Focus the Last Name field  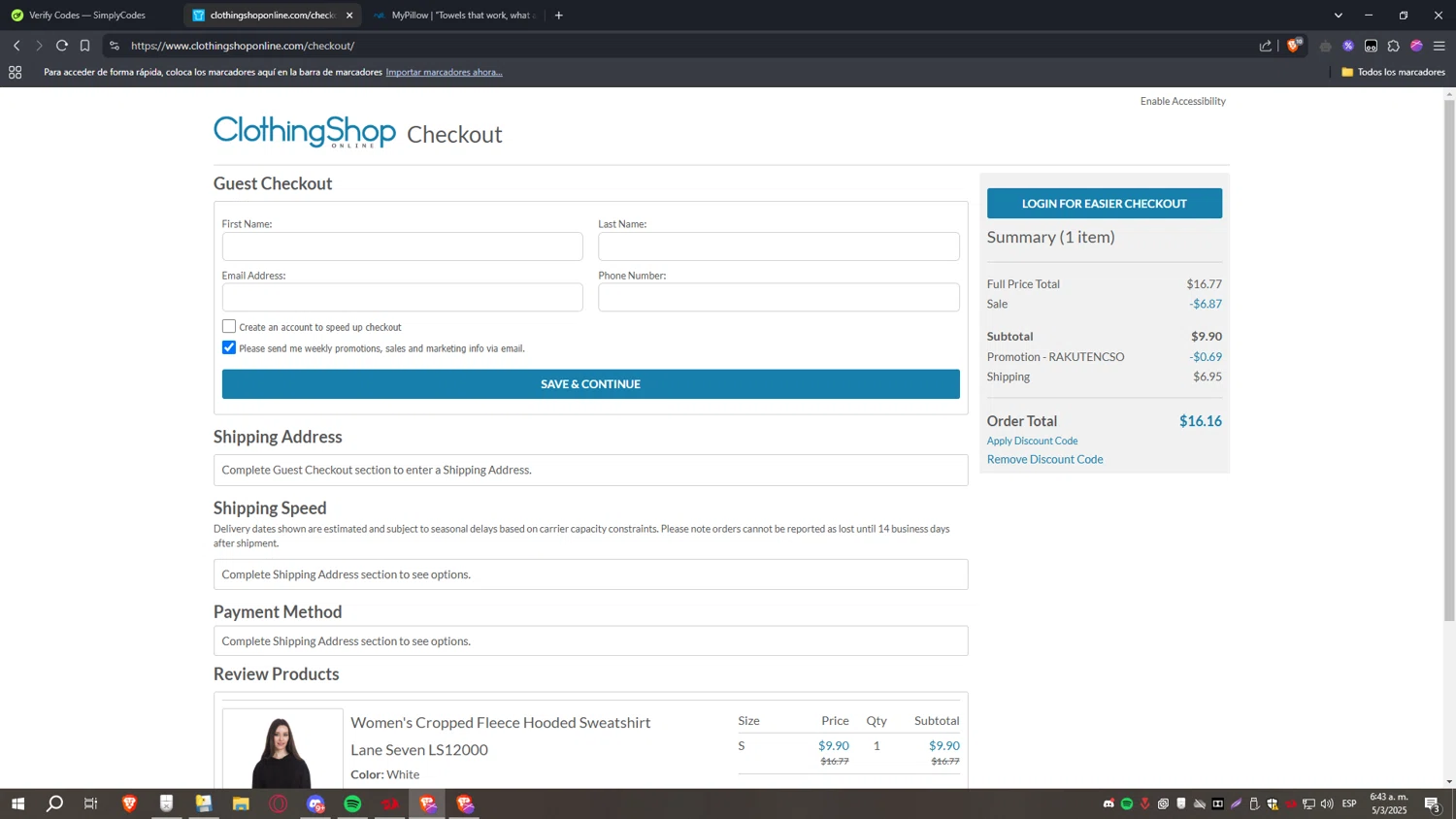778,246
